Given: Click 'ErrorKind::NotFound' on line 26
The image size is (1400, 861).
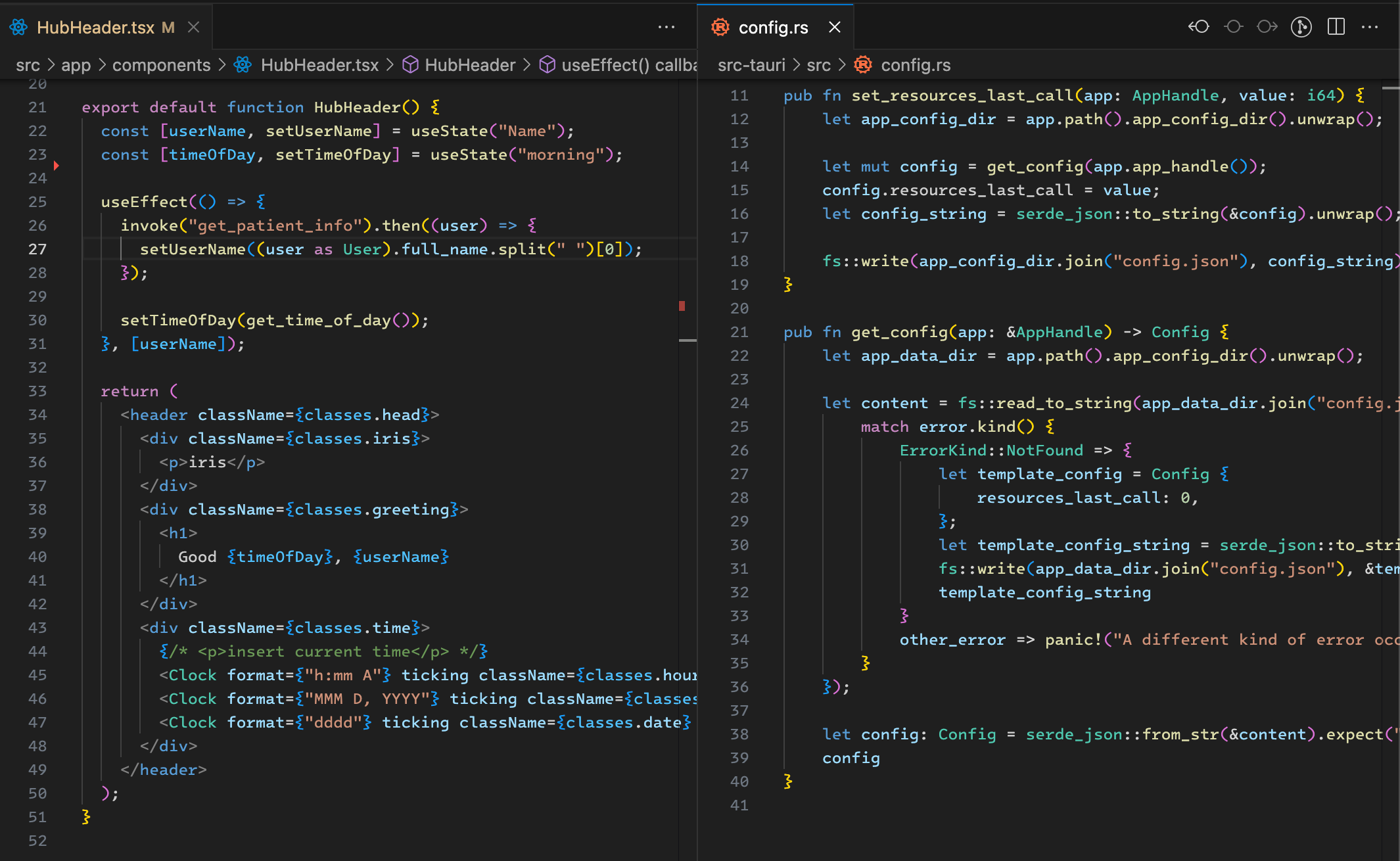Looking at the screenshot, I should (x=992, y=450).
